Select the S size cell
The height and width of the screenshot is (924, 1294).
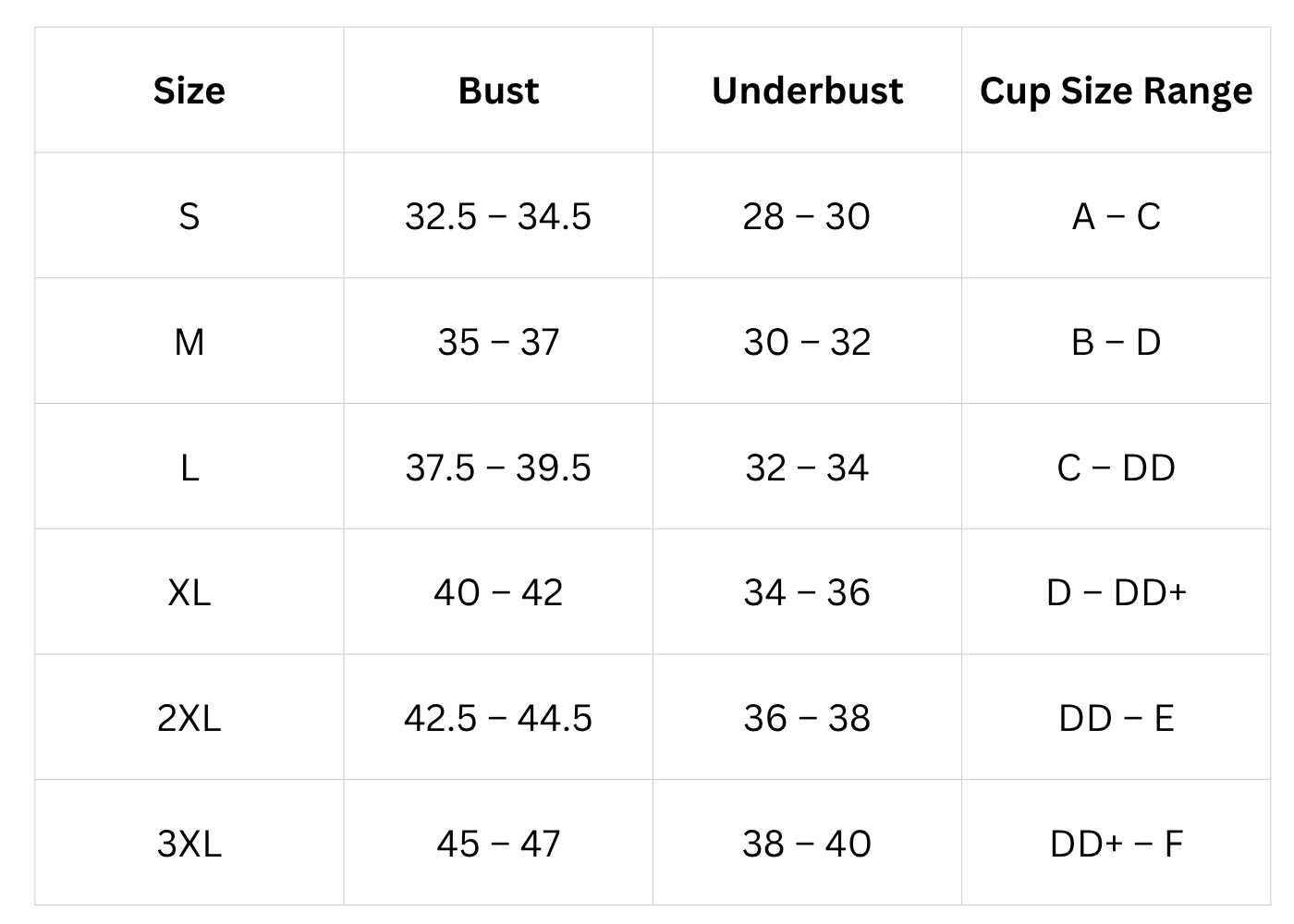189,216
